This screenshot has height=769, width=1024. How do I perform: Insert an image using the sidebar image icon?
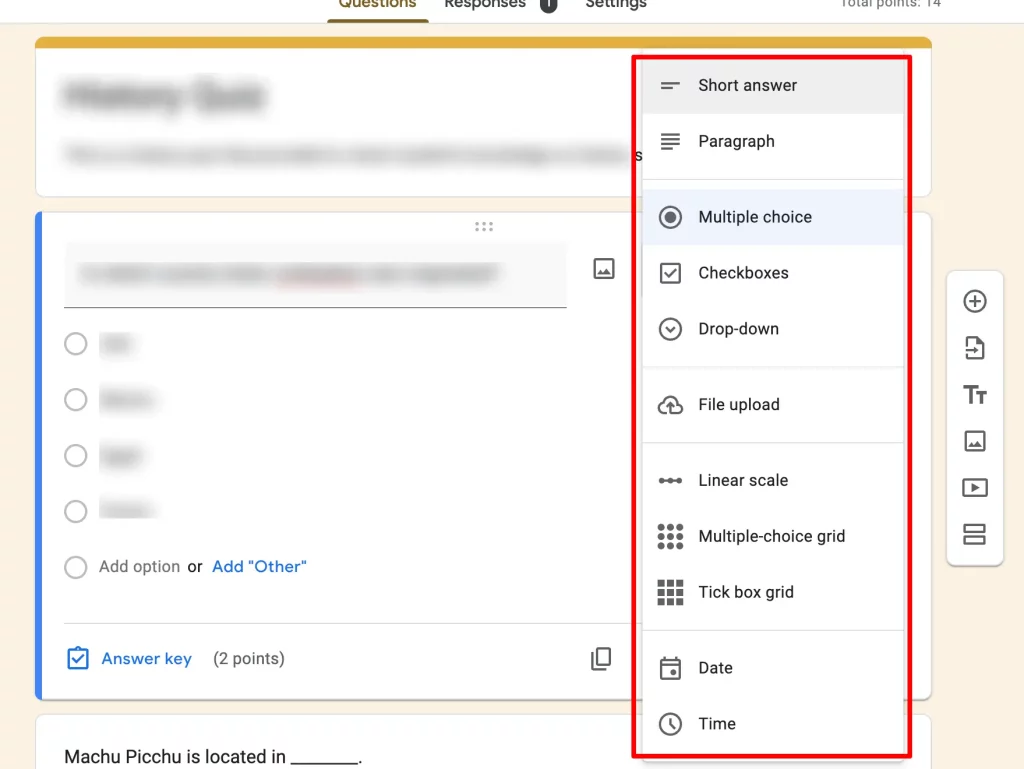point(975,441)
